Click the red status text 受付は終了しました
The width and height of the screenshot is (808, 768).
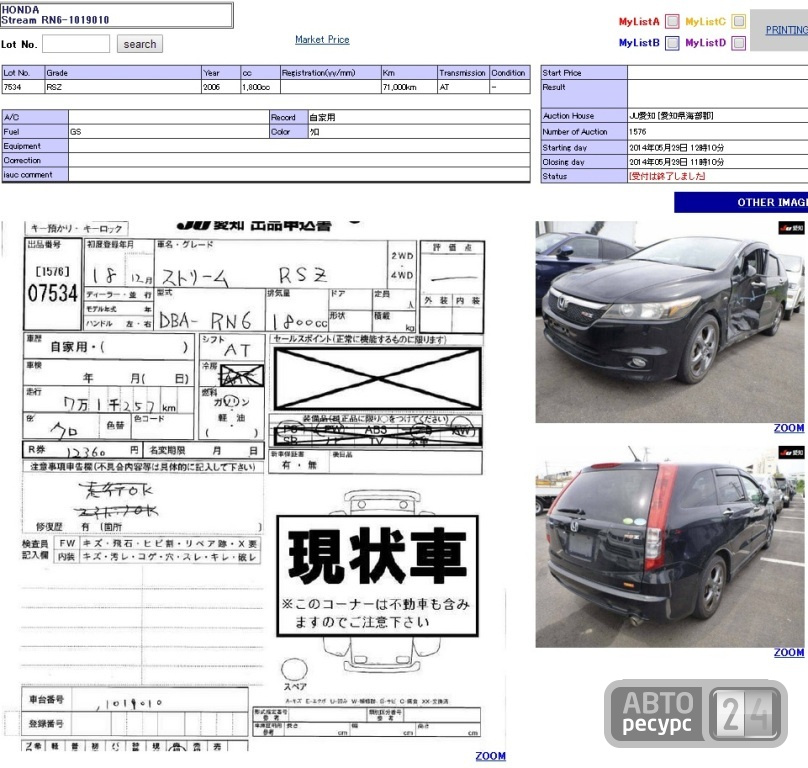coord(666,176)
